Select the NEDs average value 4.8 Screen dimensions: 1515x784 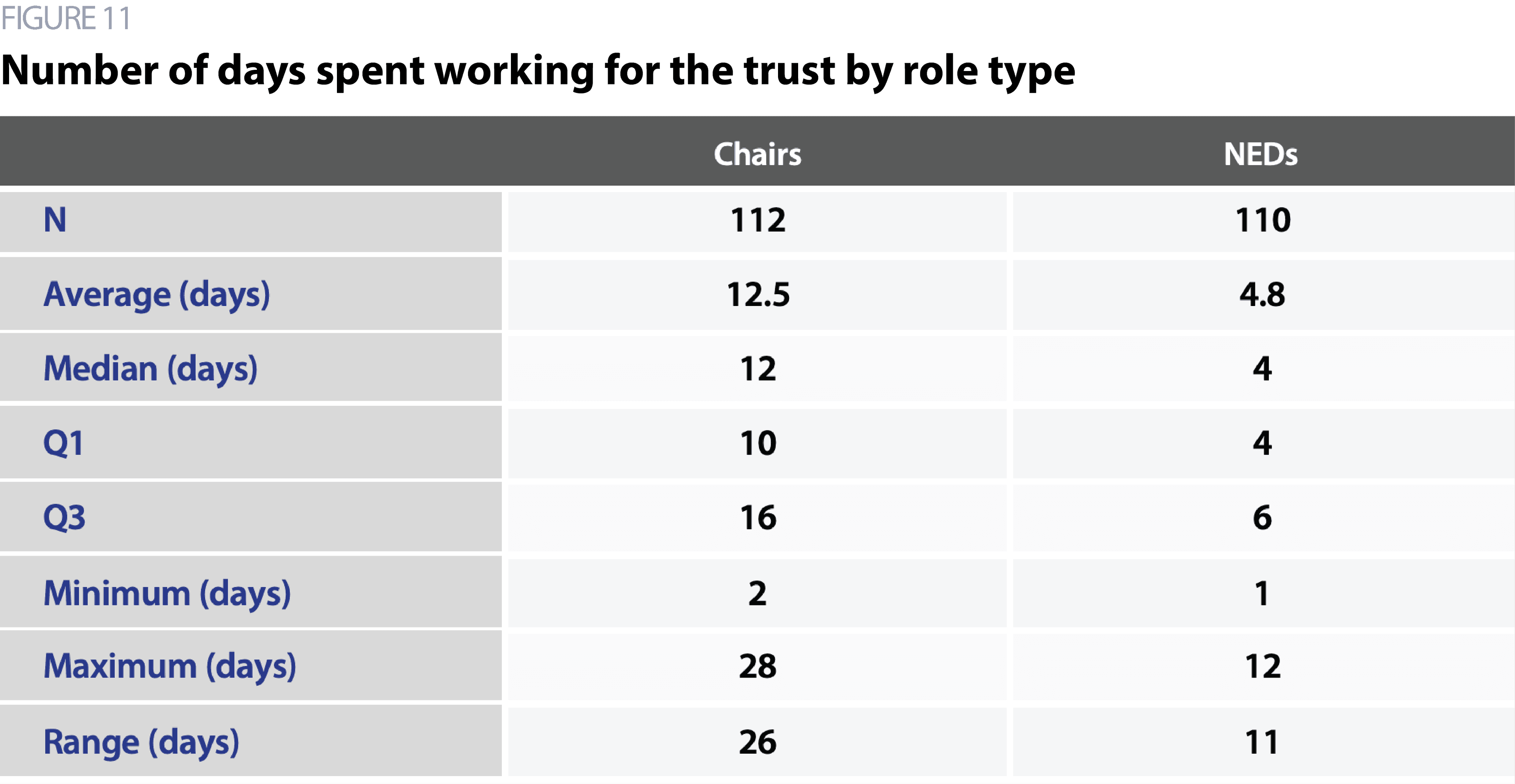coord(1262,295)
